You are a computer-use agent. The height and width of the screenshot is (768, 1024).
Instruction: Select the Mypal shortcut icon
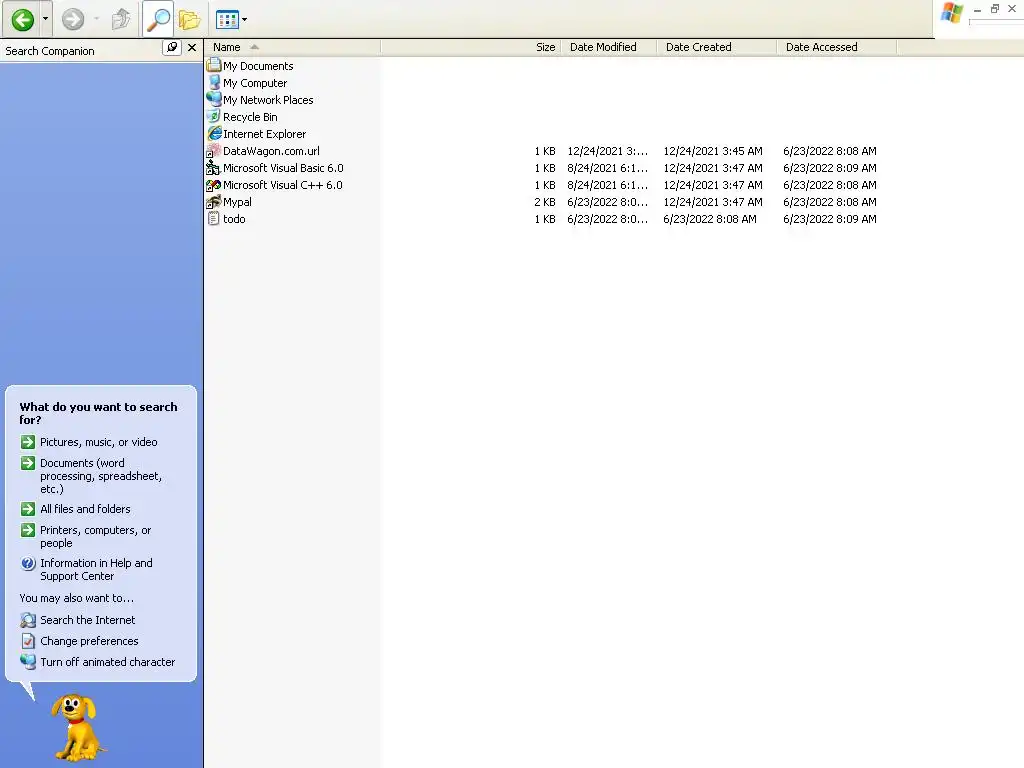click(x=214, y=201)
